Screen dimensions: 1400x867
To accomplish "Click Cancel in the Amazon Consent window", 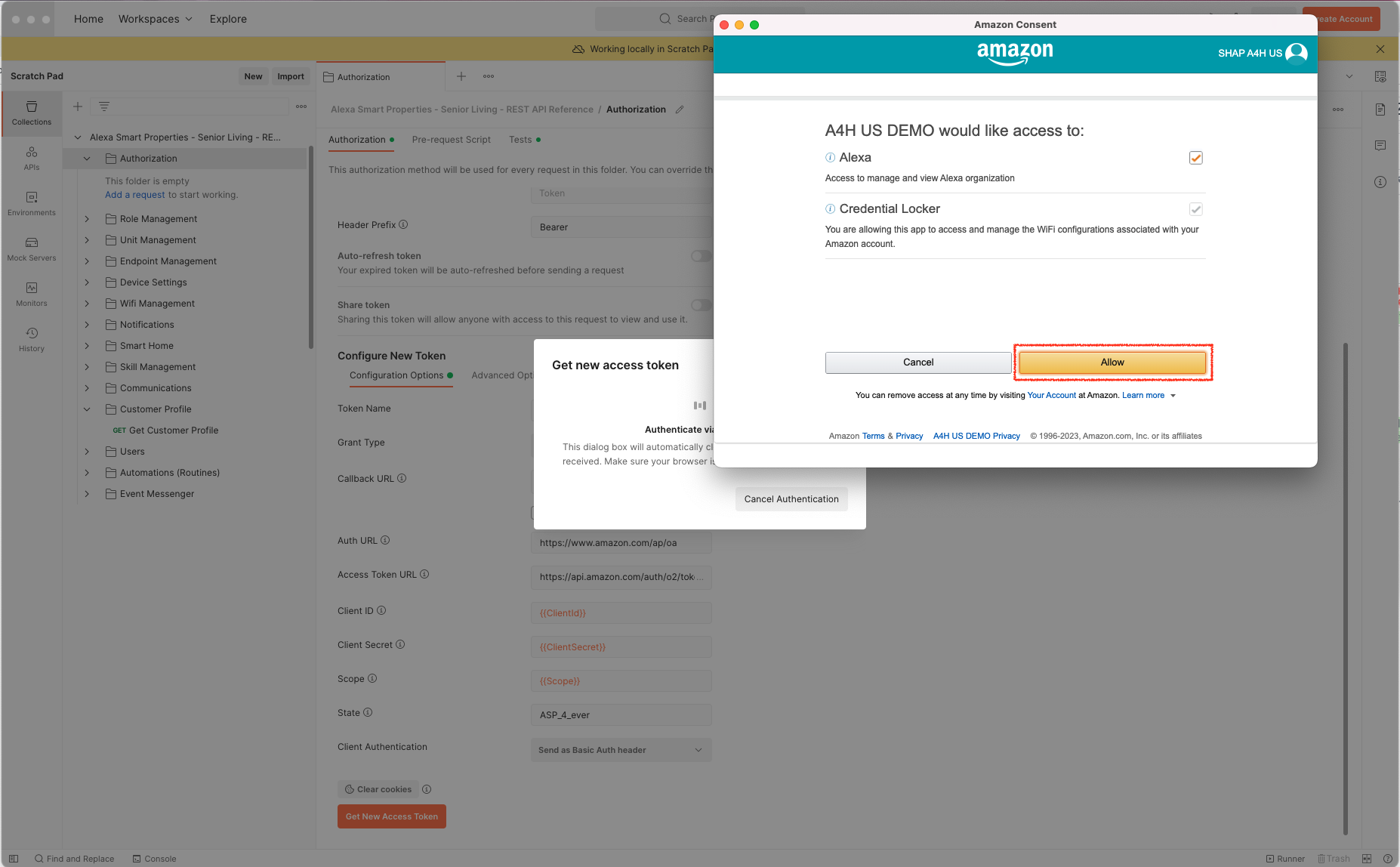I will pos(918,363).
